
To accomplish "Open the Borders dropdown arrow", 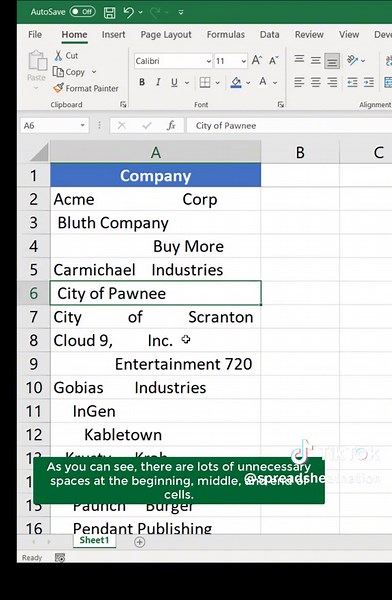I will (x=217, y=82).
